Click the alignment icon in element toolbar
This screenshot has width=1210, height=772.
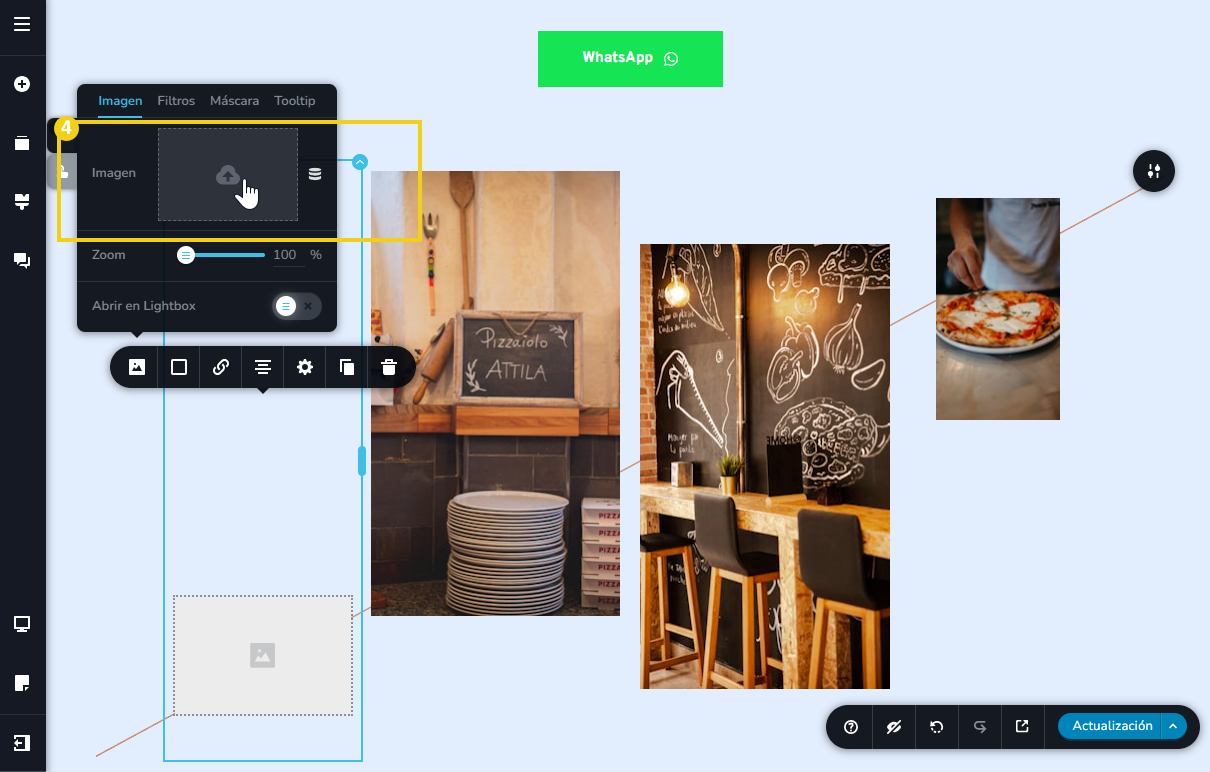(263, 367)
